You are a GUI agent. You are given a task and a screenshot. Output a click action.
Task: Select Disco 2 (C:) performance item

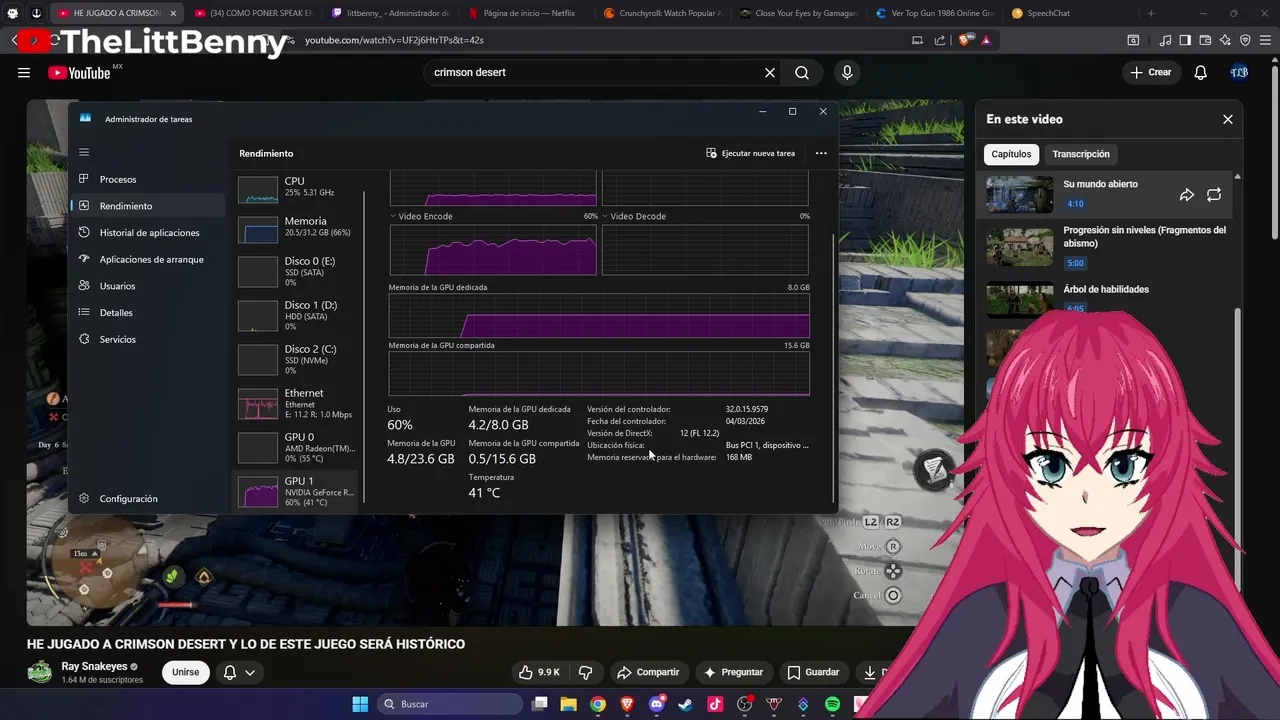coord(297,359)
